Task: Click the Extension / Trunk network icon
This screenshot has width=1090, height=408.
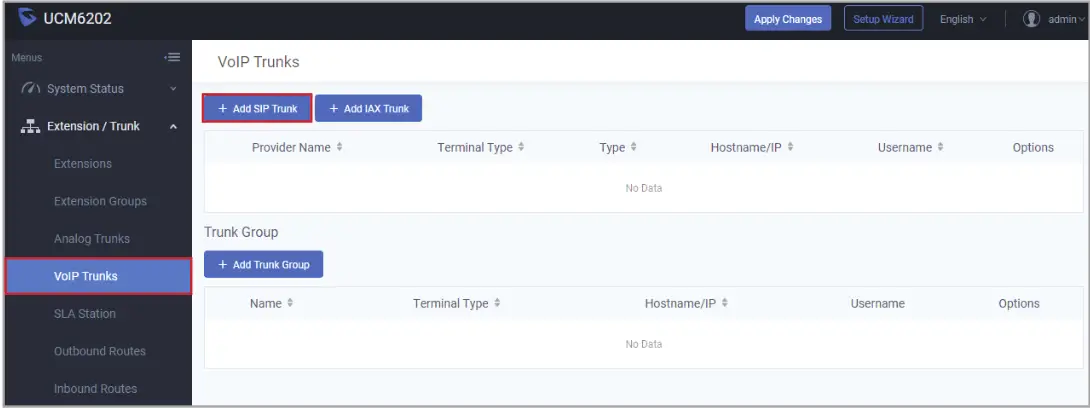Action: coord(31,127)
